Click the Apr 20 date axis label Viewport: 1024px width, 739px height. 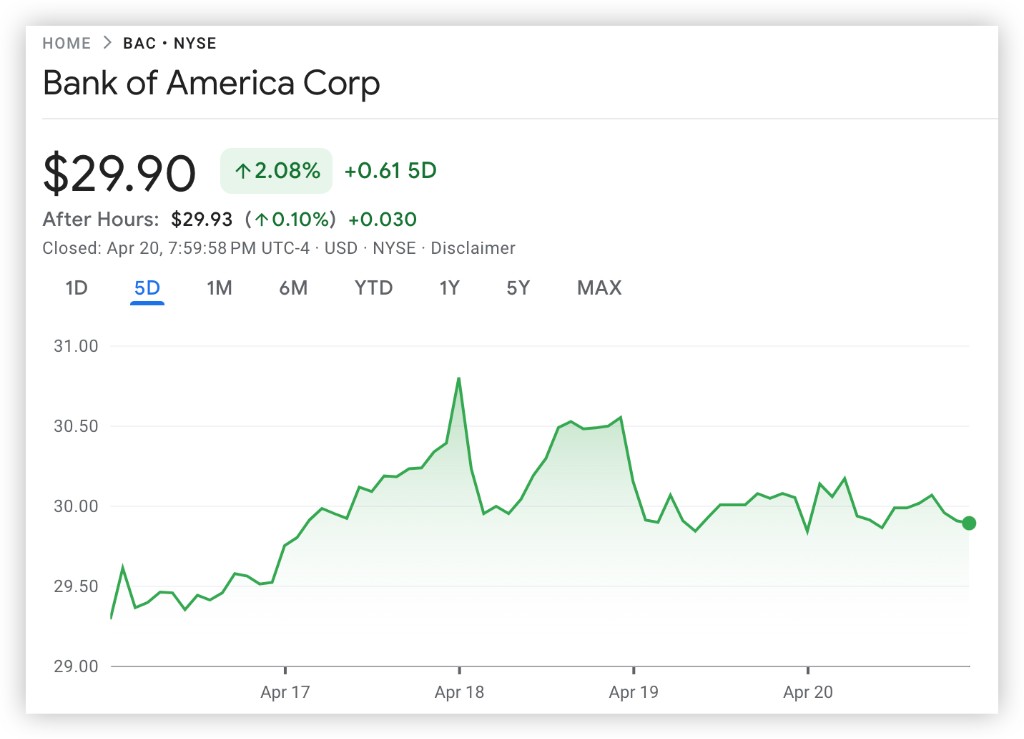808,692
